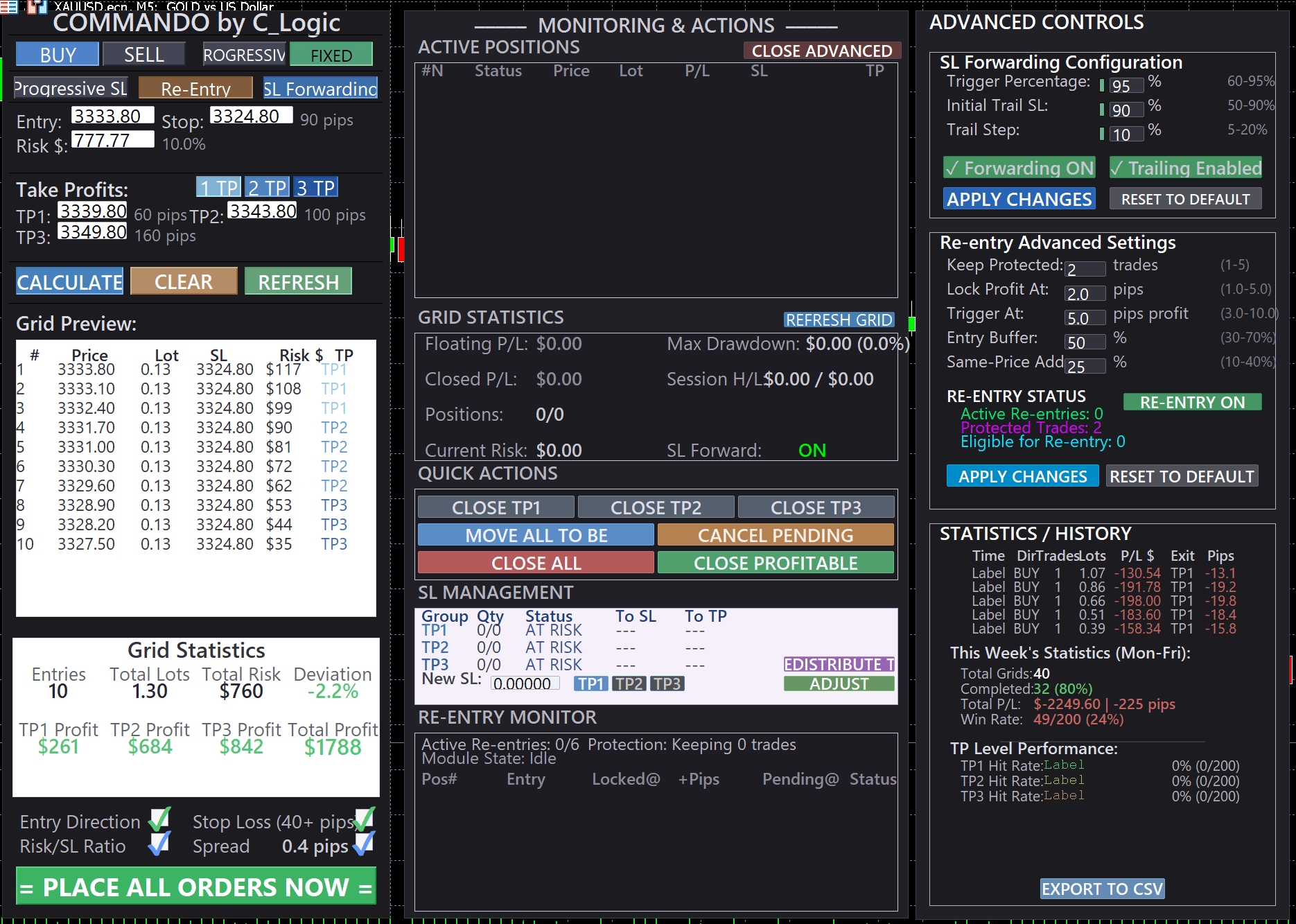The width and height of the screenshot is (1296, 924).
Task: Edit Keep Protected trades field
Action: (1085, 269)
